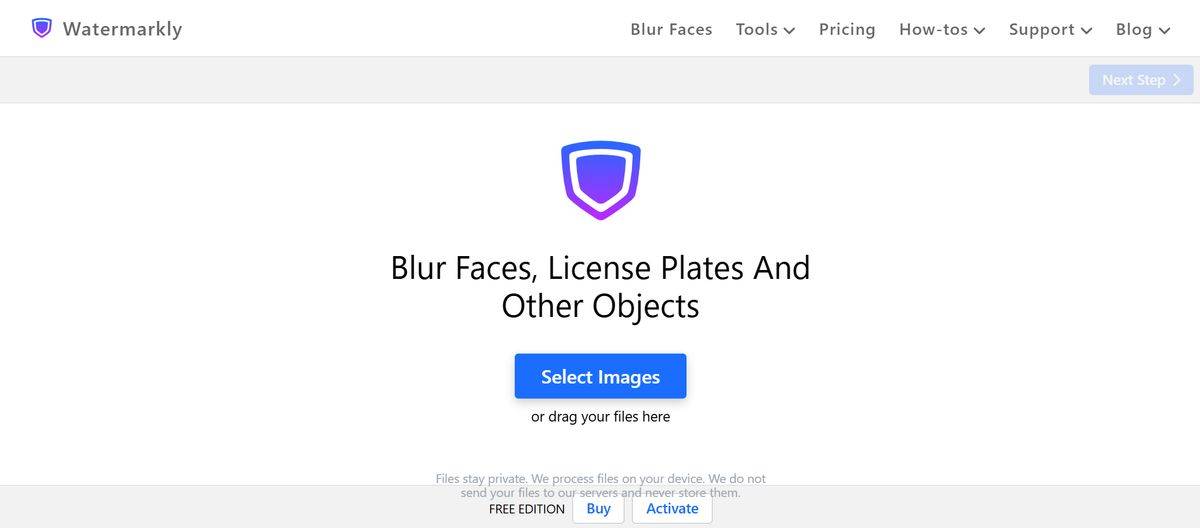1200x528 pixels.
Task: Click the FREE EDITION label
Action: point(526,510)
